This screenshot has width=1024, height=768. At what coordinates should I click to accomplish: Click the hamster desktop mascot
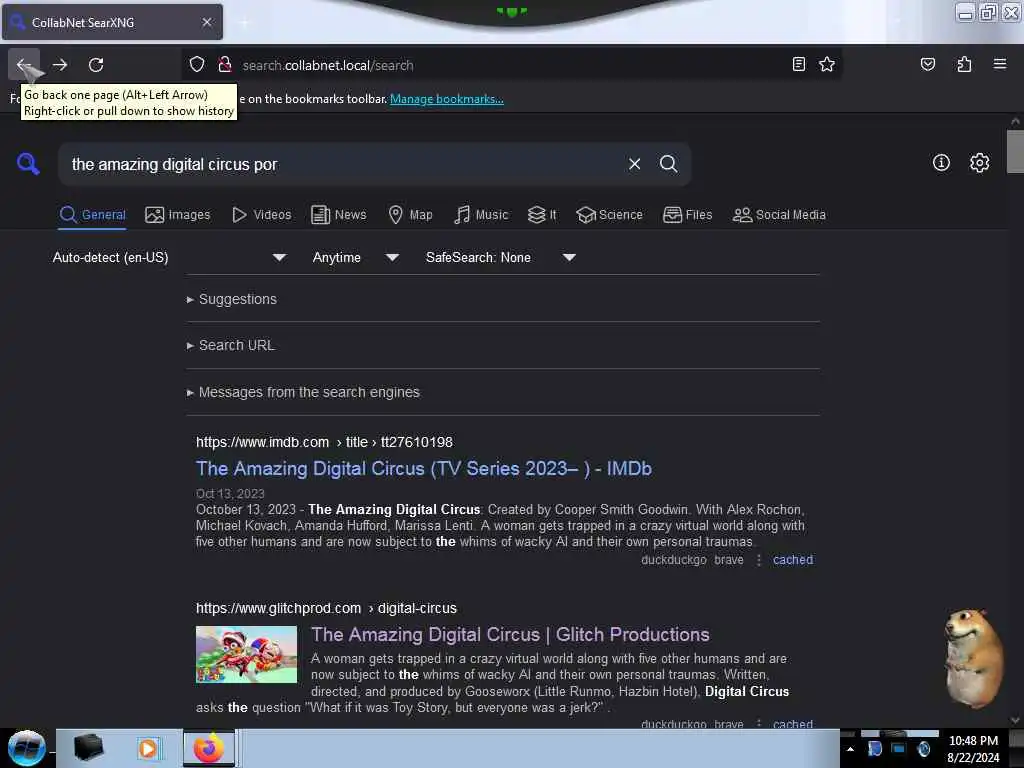[x=973, y=658]
